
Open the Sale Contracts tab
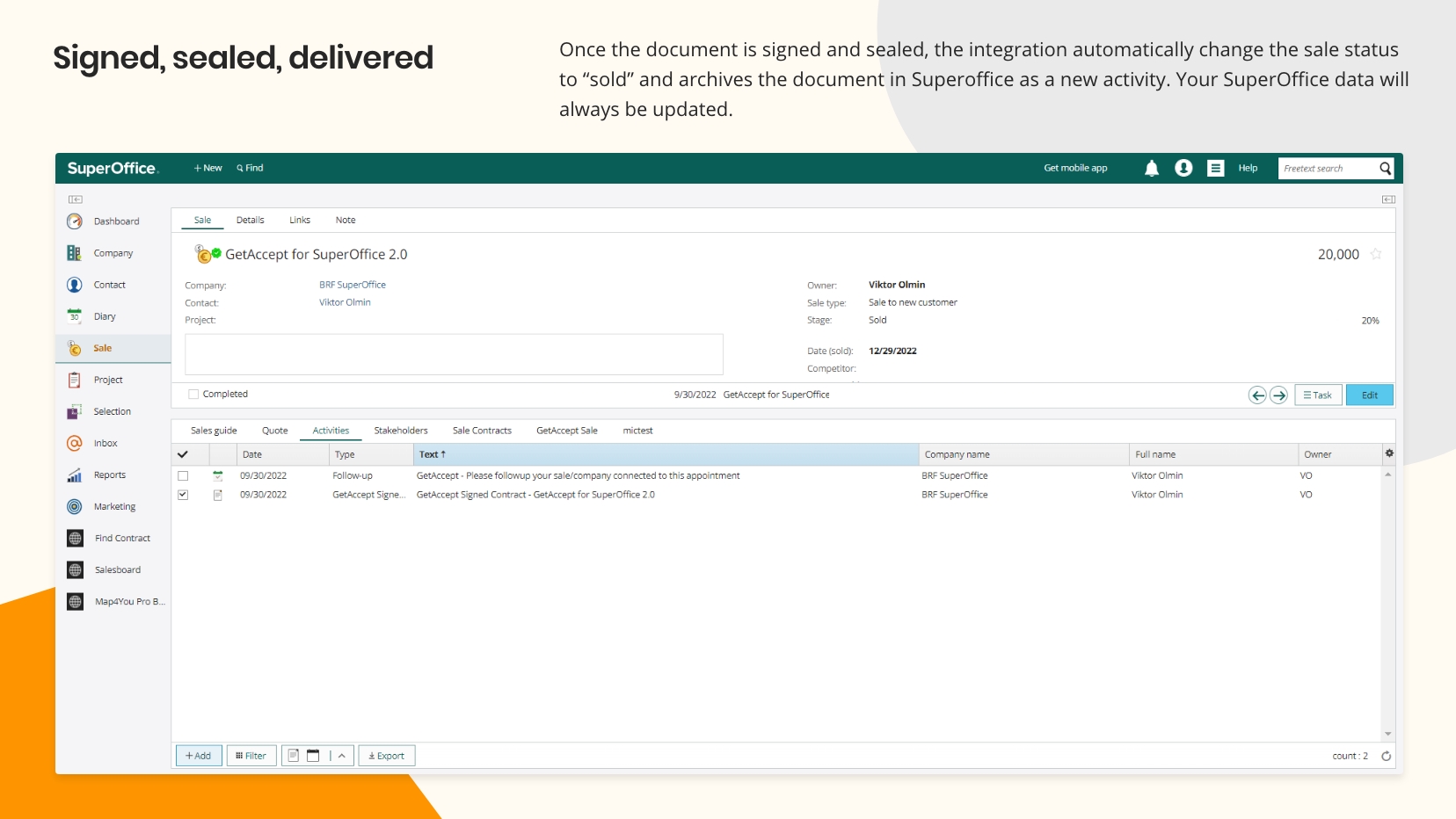[482, 431]
